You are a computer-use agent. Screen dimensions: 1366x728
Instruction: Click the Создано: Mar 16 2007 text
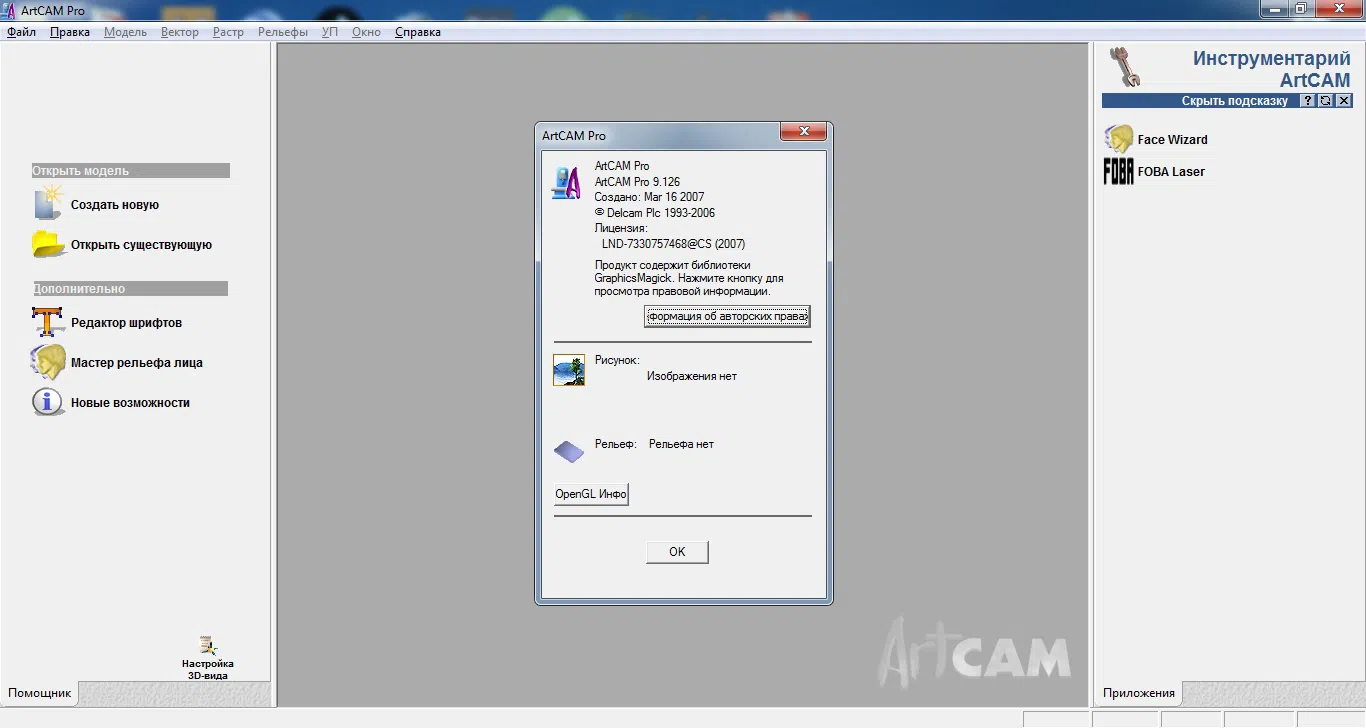(649, 197)
